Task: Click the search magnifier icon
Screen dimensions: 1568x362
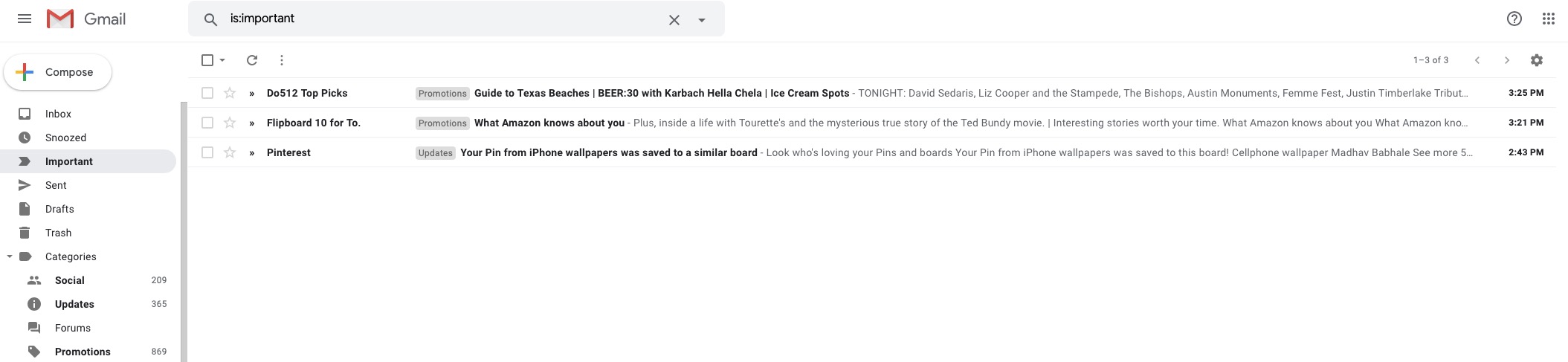Action: click(x=210, y=19)
